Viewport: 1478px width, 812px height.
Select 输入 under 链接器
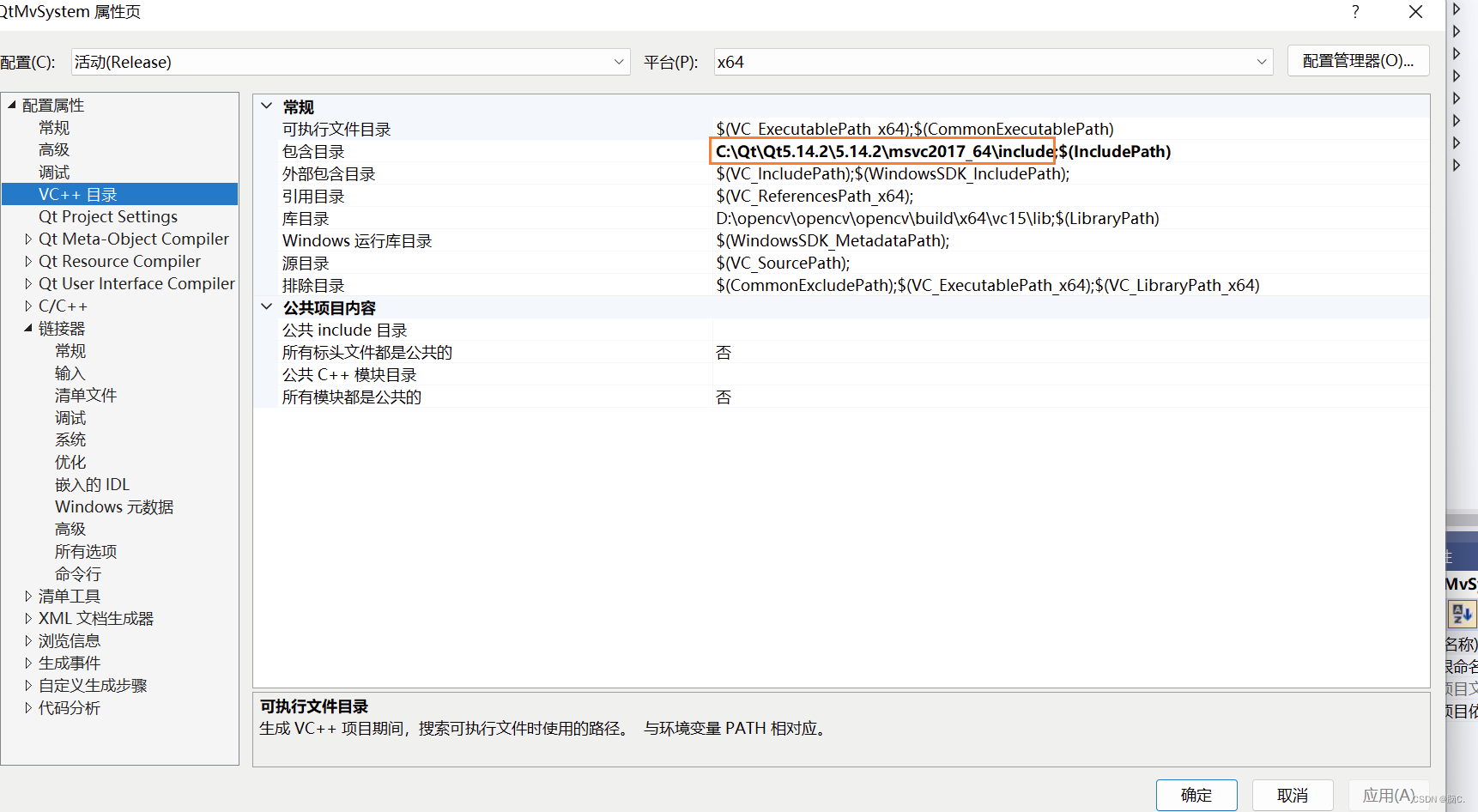(70, 373)
